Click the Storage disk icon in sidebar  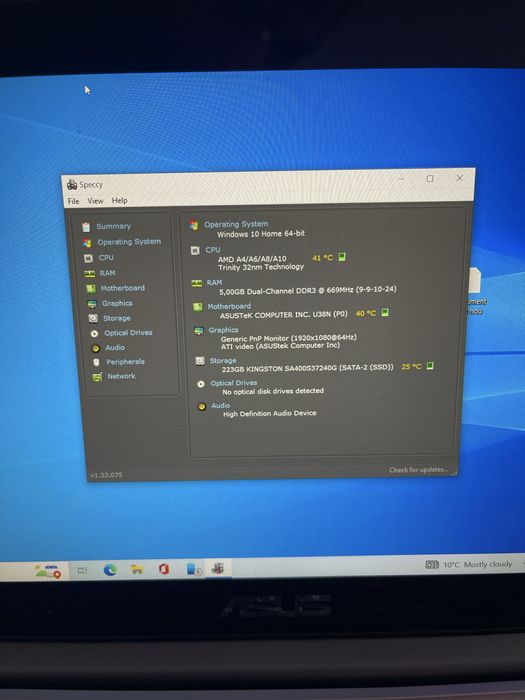click(x=93, y=318)
